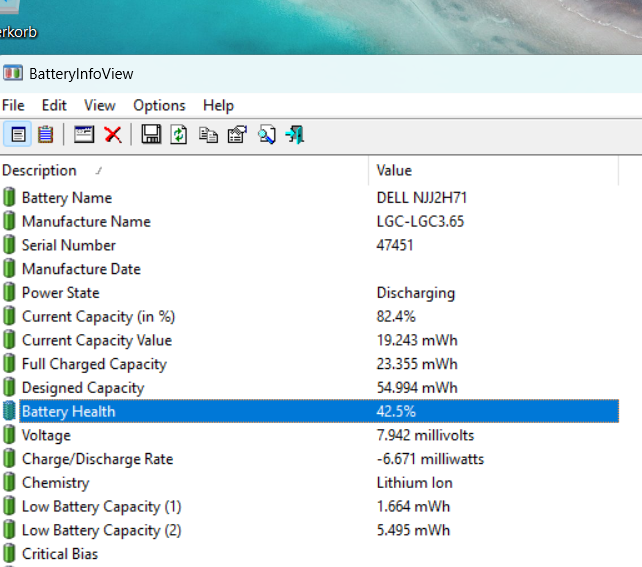The image size is (642, 567).
Task: Click the 19.243 mWh value
Action: [417, 340]
